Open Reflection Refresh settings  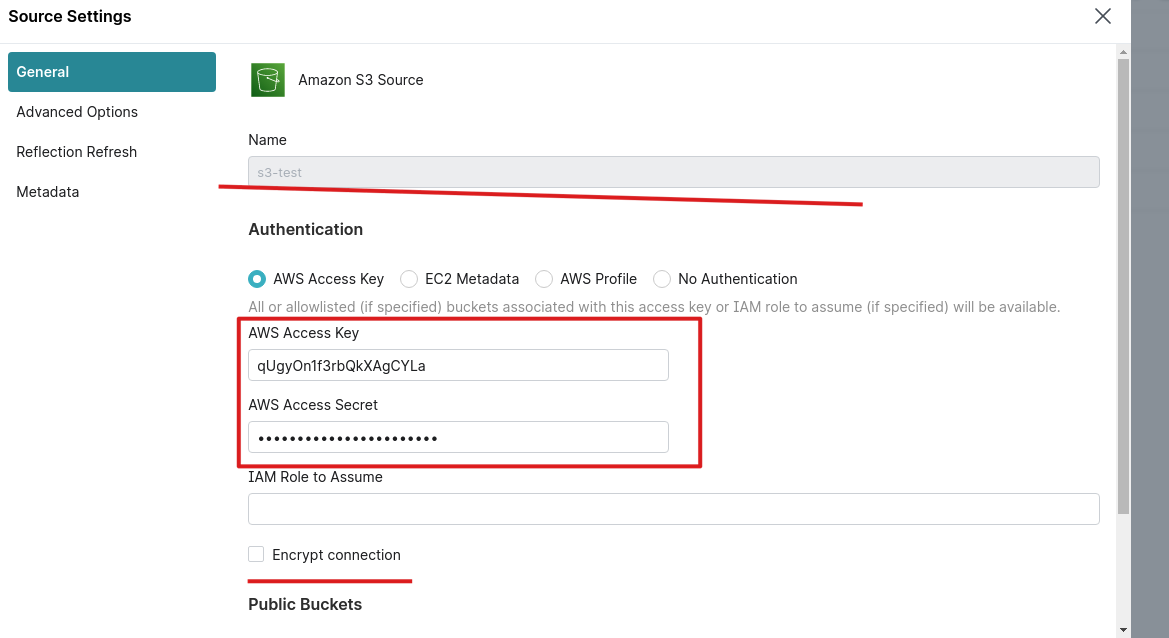click(77, 152)
